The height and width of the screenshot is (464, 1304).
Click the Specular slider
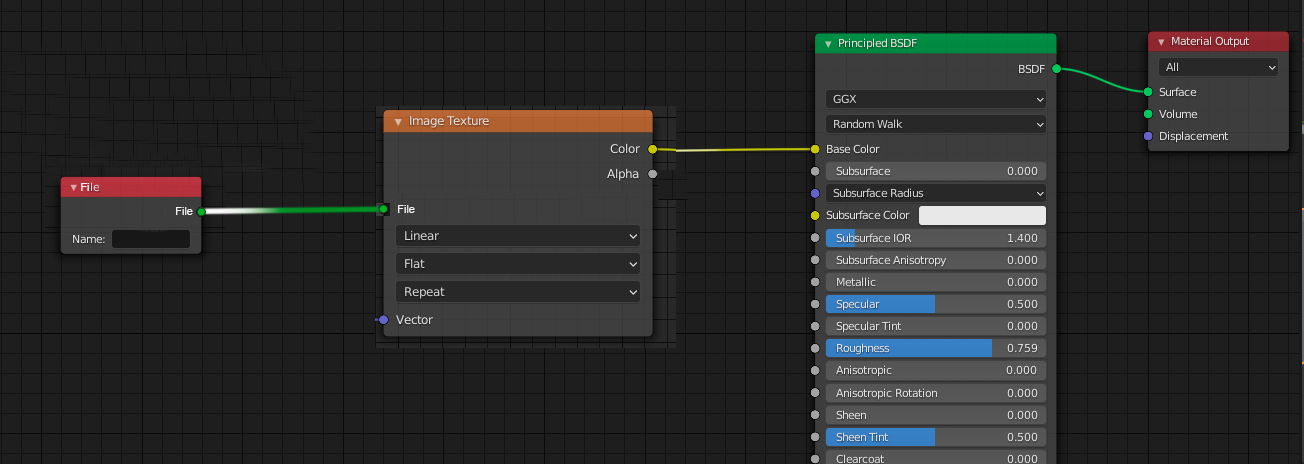point(936,304)
